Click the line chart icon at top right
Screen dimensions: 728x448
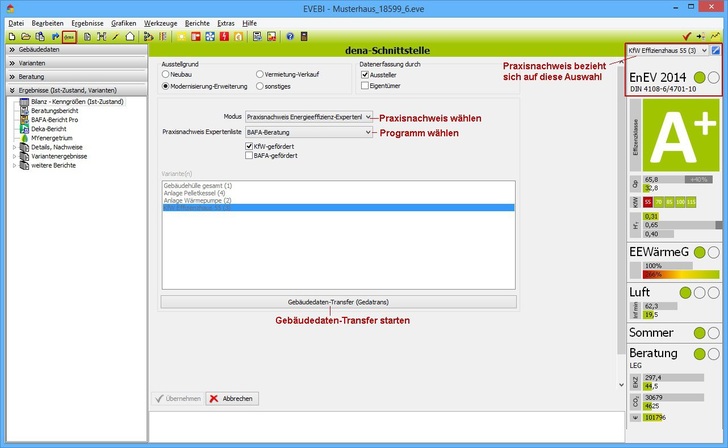click(714, 36)
